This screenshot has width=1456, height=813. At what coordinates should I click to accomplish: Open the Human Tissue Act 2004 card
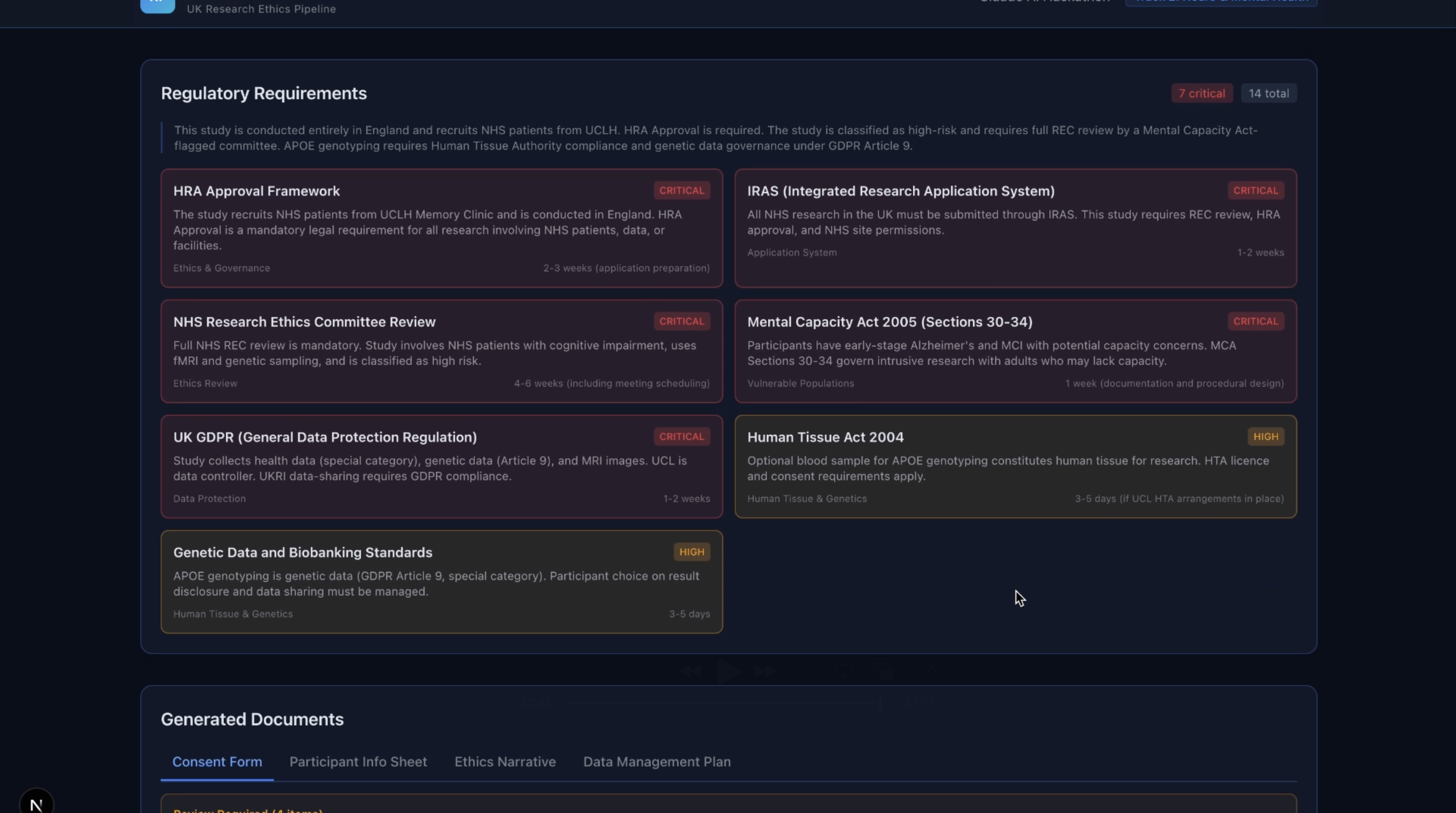[1015, 466]
